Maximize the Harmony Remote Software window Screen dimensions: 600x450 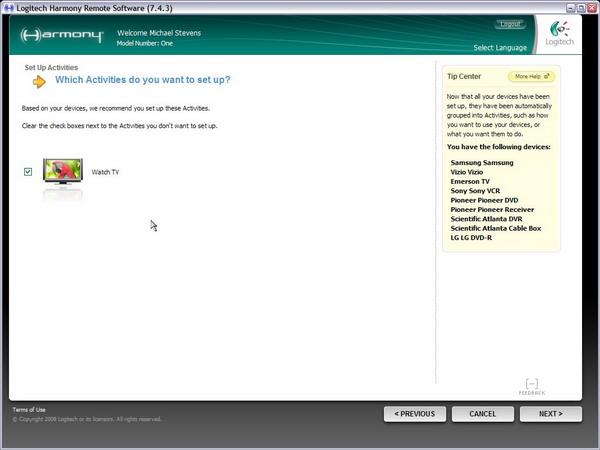click(581, 8)
